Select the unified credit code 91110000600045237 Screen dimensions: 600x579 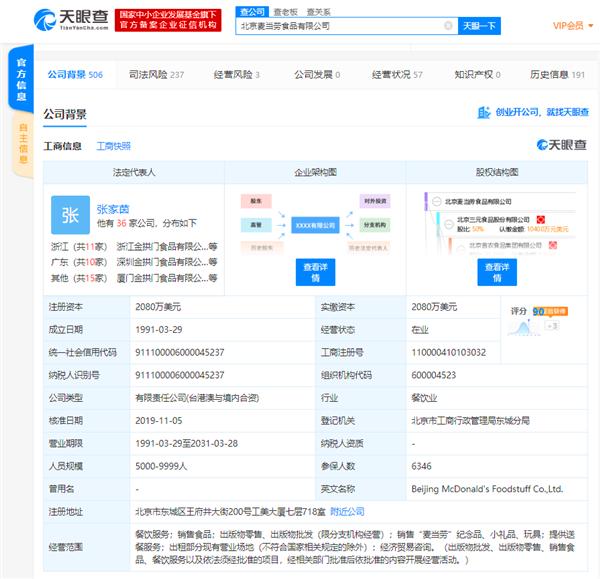point(180,352)
